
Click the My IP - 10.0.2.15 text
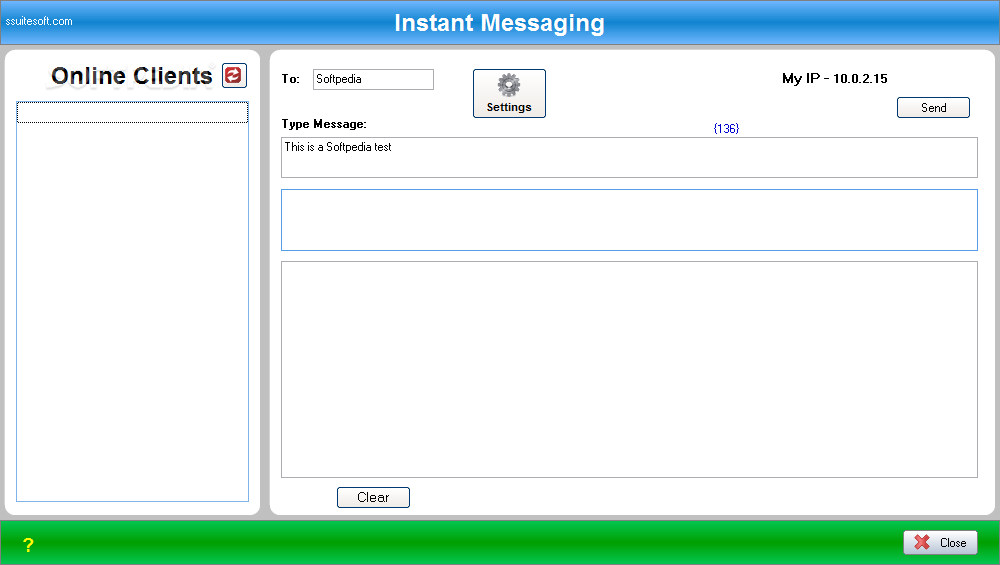tap(834, 78)
